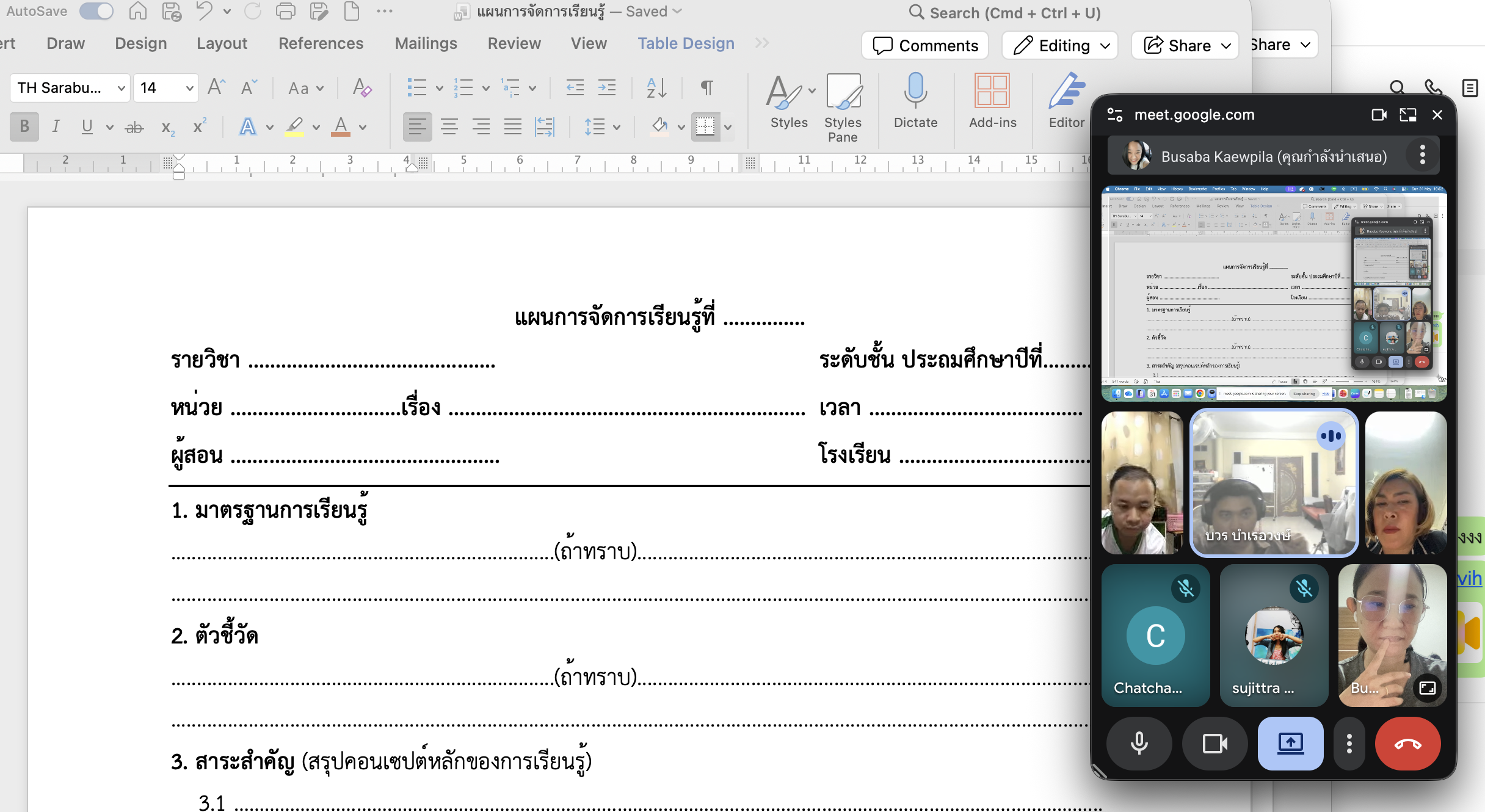Click the Search field in title bar
Image resolution: width=1485 pixels, height=812 pixels.
(x=1006, y=12)
